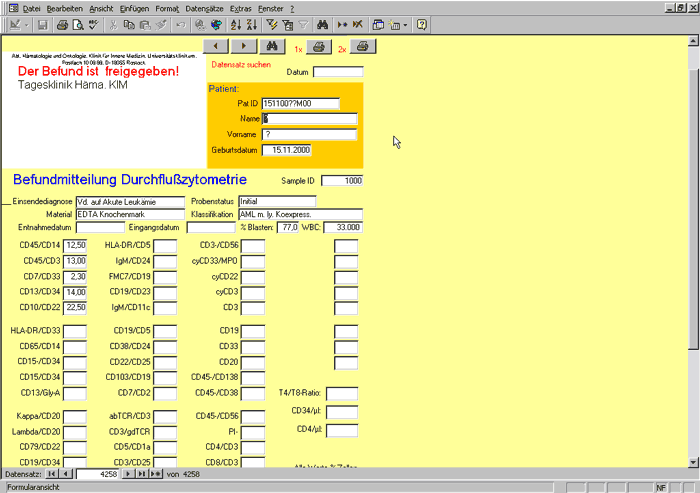Click the Geburtsdatum field
This screenshot has height=493, width=700.
[286, 150]
